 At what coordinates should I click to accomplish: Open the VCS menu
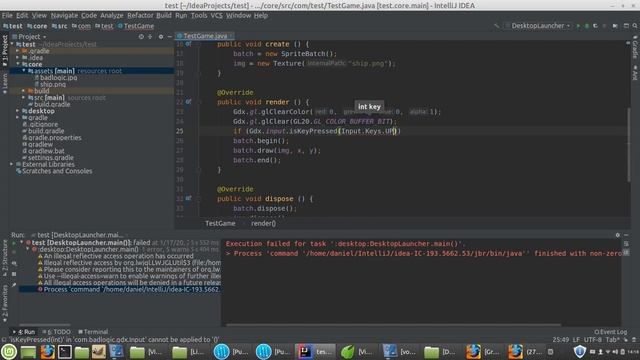coord(217,16)
